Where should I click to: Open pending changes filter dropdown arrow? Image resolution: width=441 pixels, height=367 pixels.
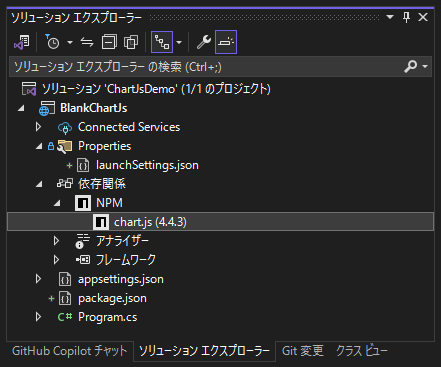coord(70,42)
